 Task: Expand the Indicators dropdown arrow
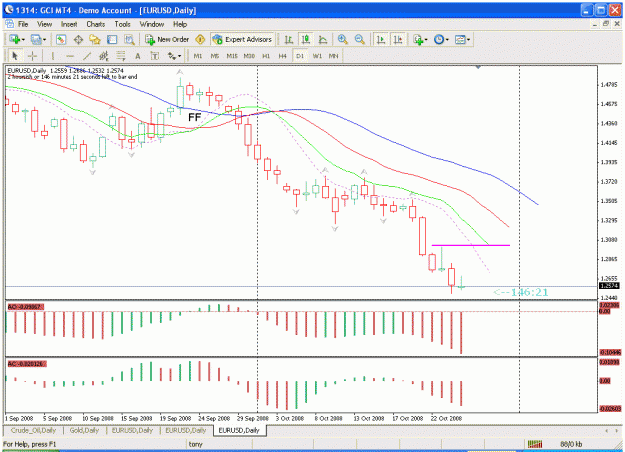426,39
